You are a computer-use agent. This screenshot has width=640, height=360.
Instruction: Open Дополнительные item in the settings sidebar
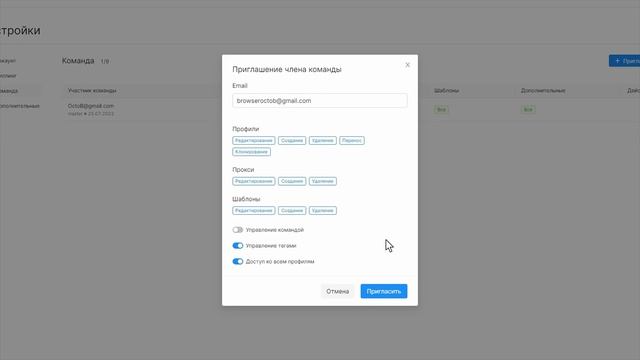[x=20, y=106]
